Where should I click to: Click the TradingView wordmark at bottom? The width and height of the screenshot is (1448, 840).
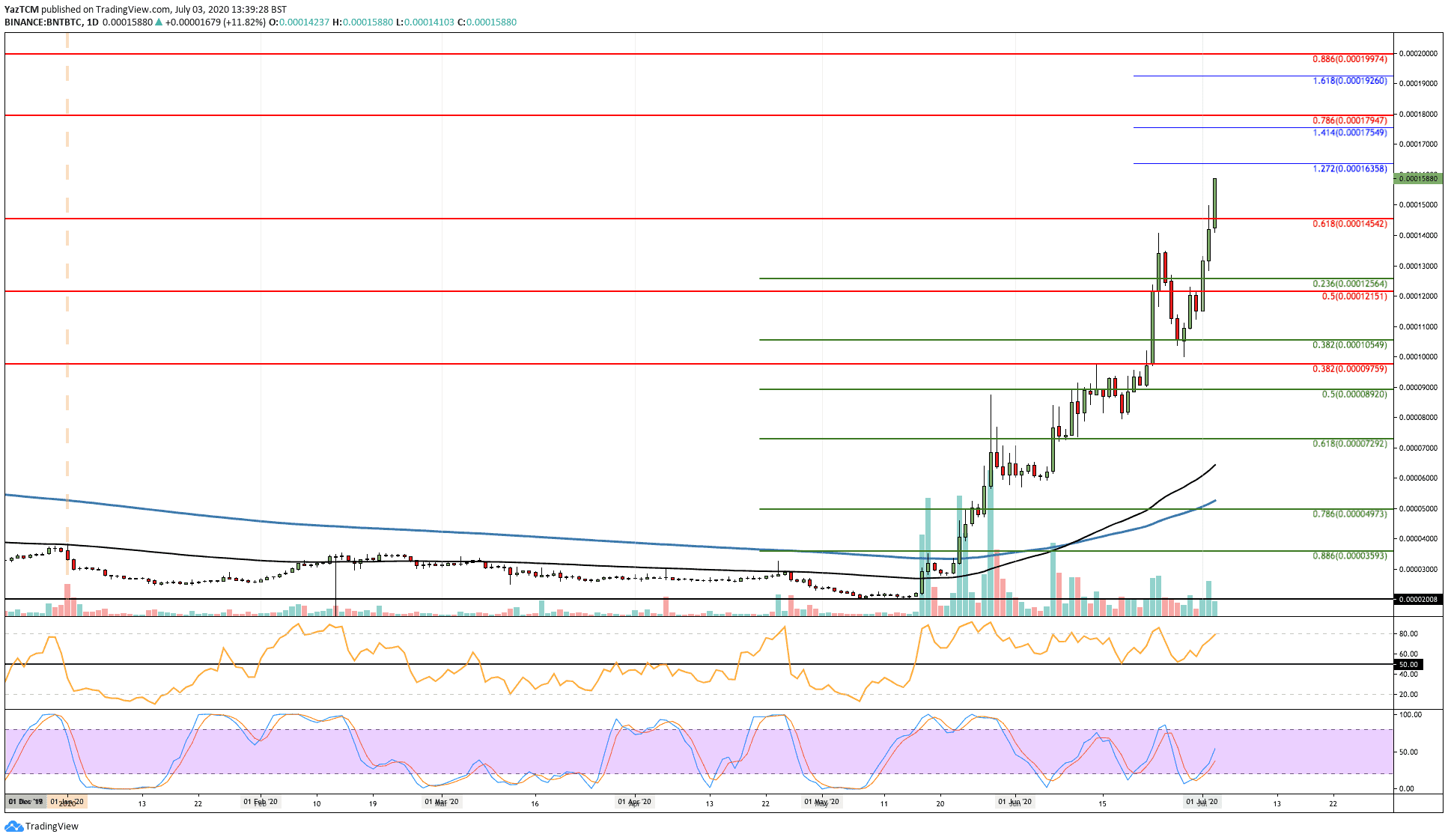[52, 827]
